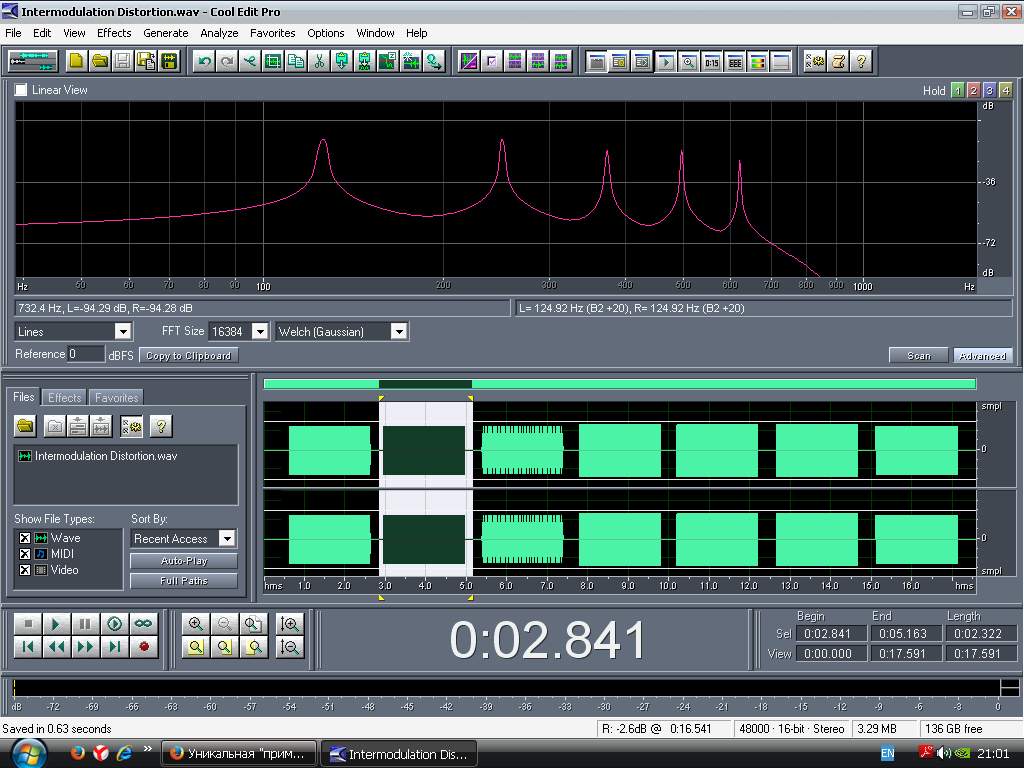
Task: Click the Zoom In Vertically icon
Action: [290, 624]
